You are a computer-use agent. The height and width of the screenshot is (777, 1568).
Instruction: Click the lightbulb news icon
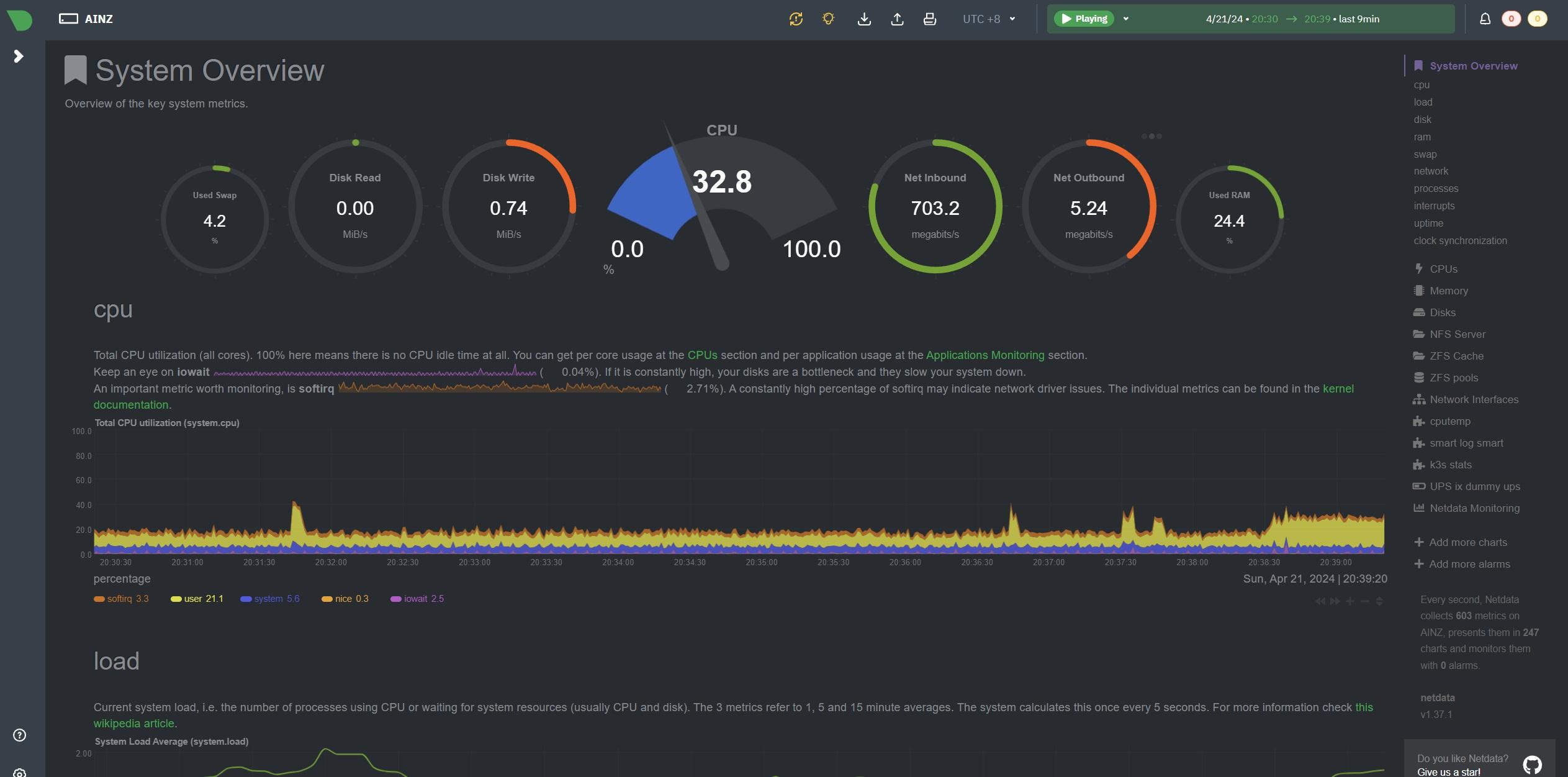pyautogui.click(x=828, y=19)
